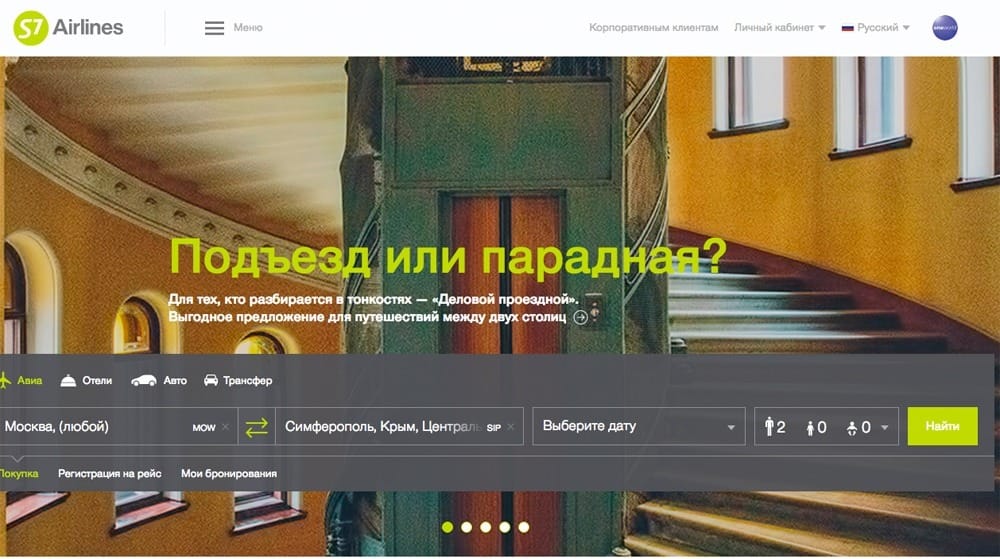Switch to the Регистрация на рейс tab

(x=109, y=474)
